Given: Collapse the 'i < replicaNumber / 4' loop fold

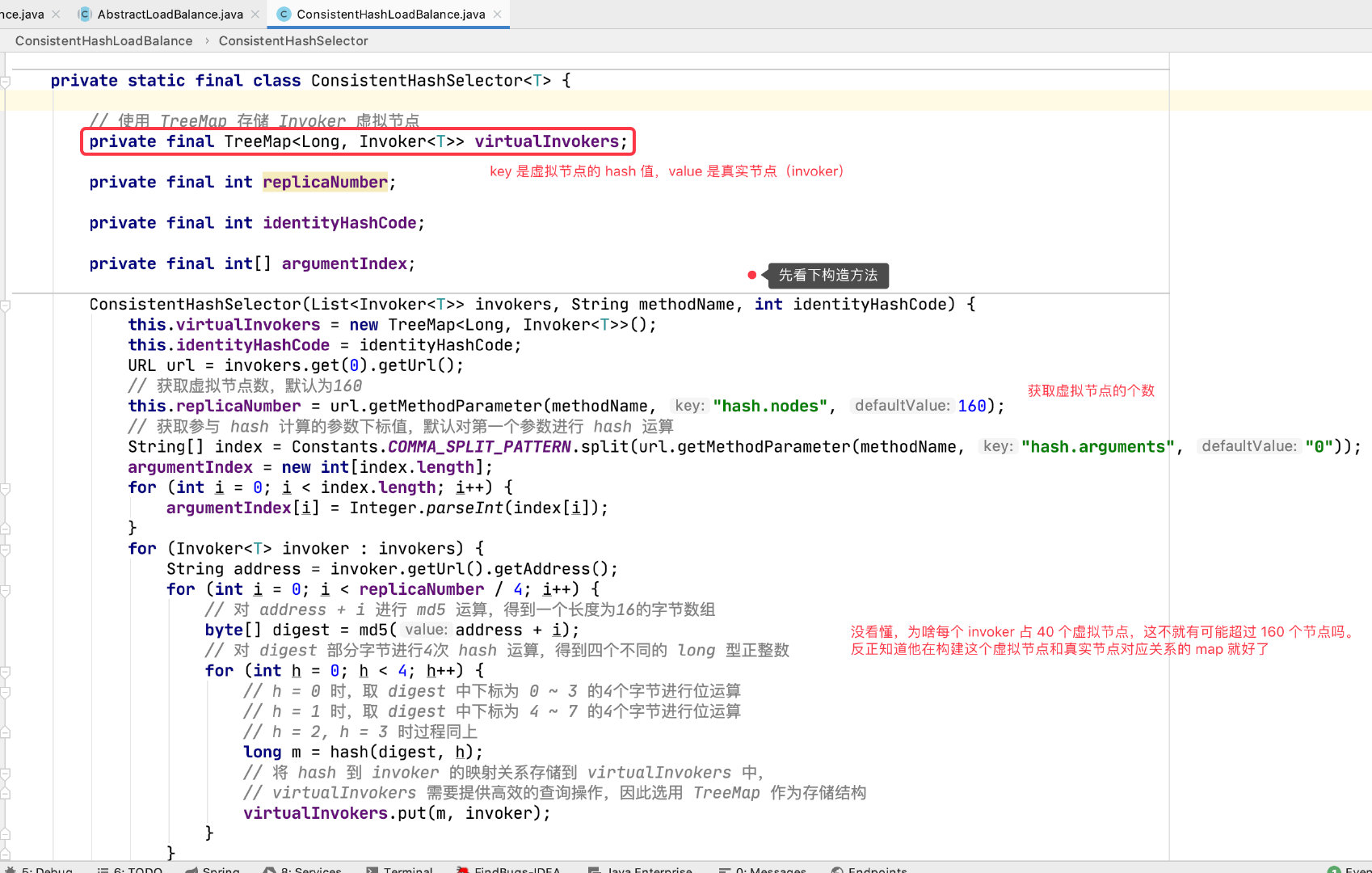Looking at the screenshot, I should point(5,590).
